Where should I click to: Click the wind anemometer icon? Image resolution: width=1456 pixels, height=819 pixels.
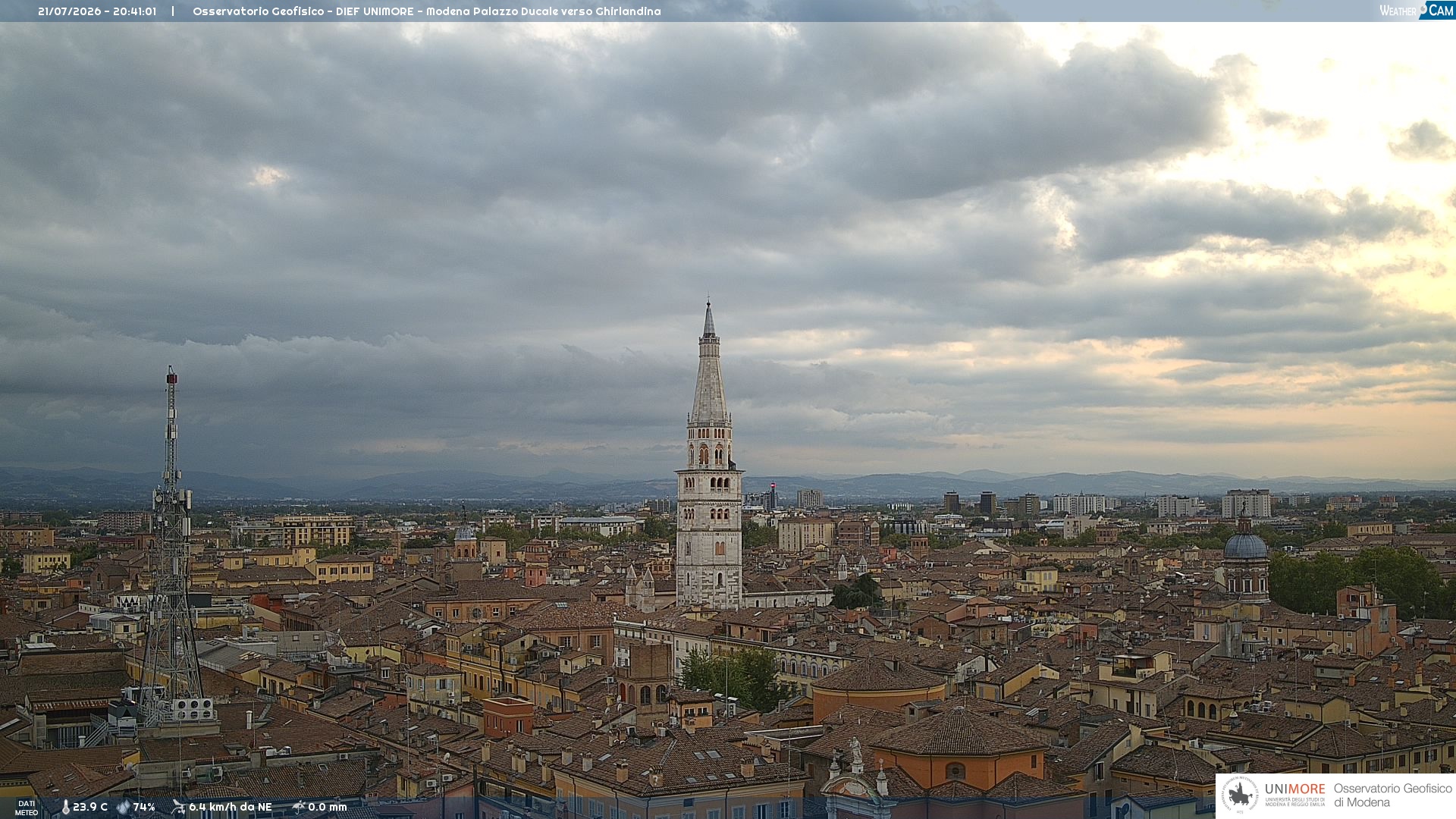point(178,808)
